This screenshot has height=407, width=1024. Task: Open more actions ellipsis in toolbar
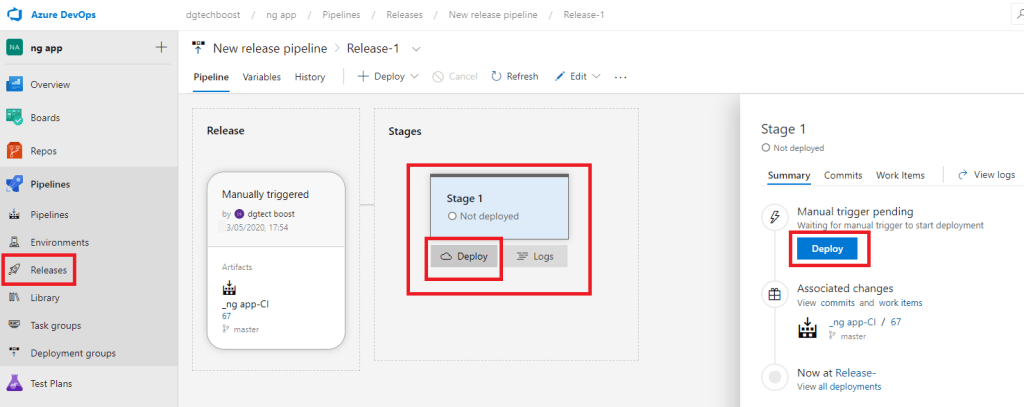pyautogui.click(x=620, y=77)
